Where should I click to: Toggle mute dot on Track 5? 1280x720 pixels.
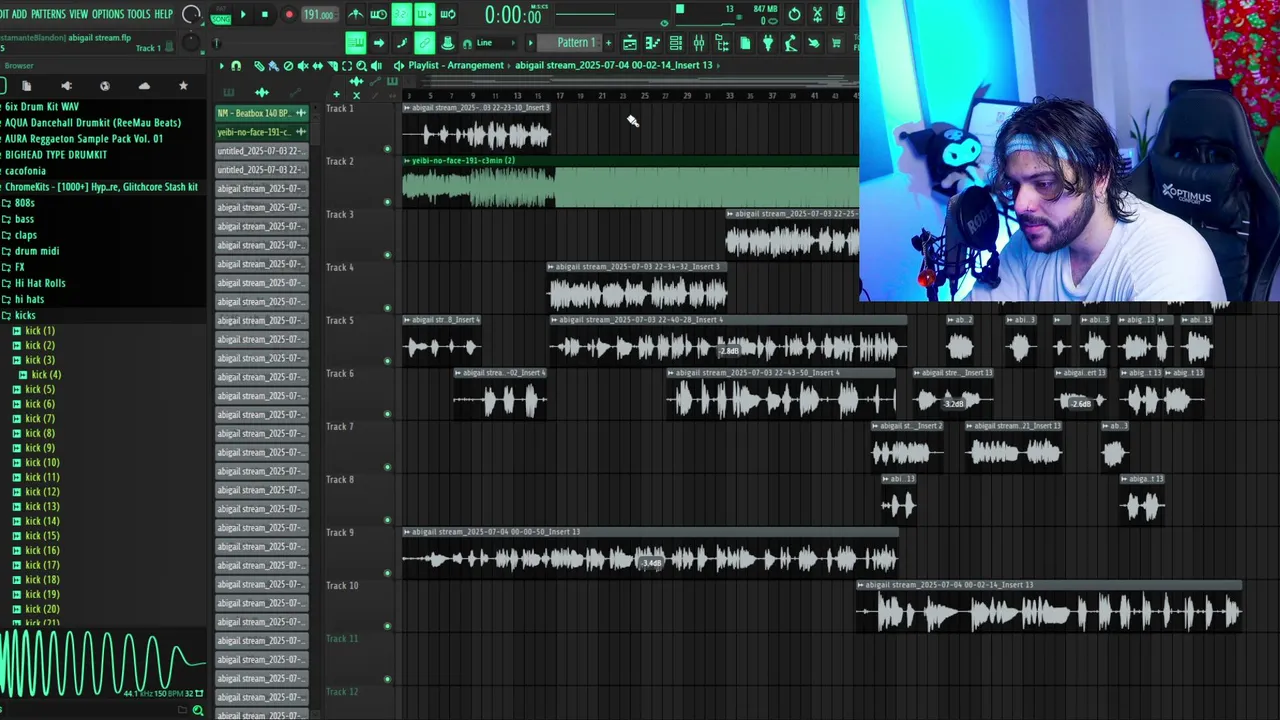(387, 361)
